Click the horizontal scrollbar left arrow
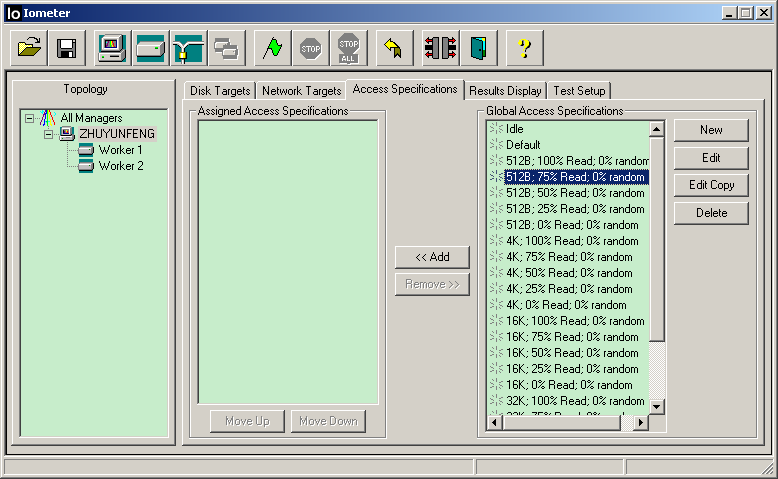Screen dimensions: 778x479 pos(494,422)
